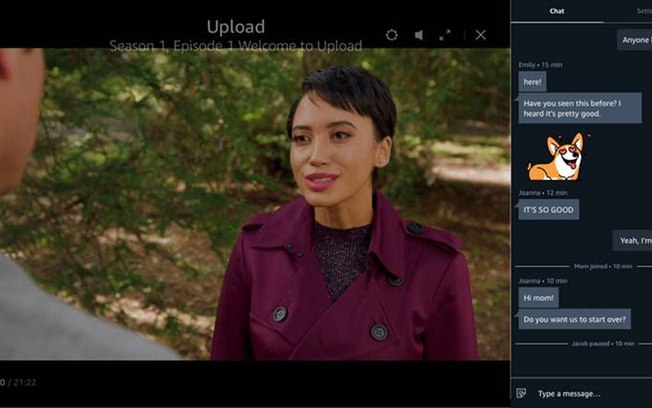Click Emily's "here!" message bubble
This screenshot has width=652, height=408.
click(x=532, y=82)
